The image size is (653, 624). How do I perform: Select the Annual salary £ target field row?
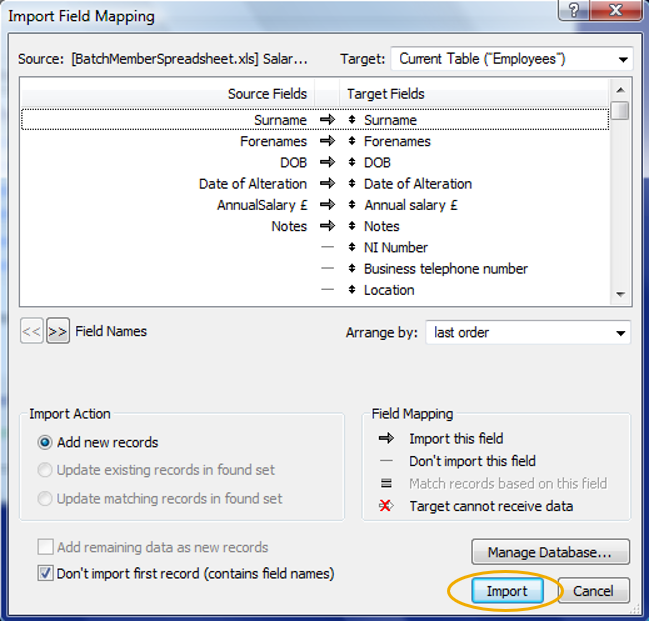click(411, 205)
